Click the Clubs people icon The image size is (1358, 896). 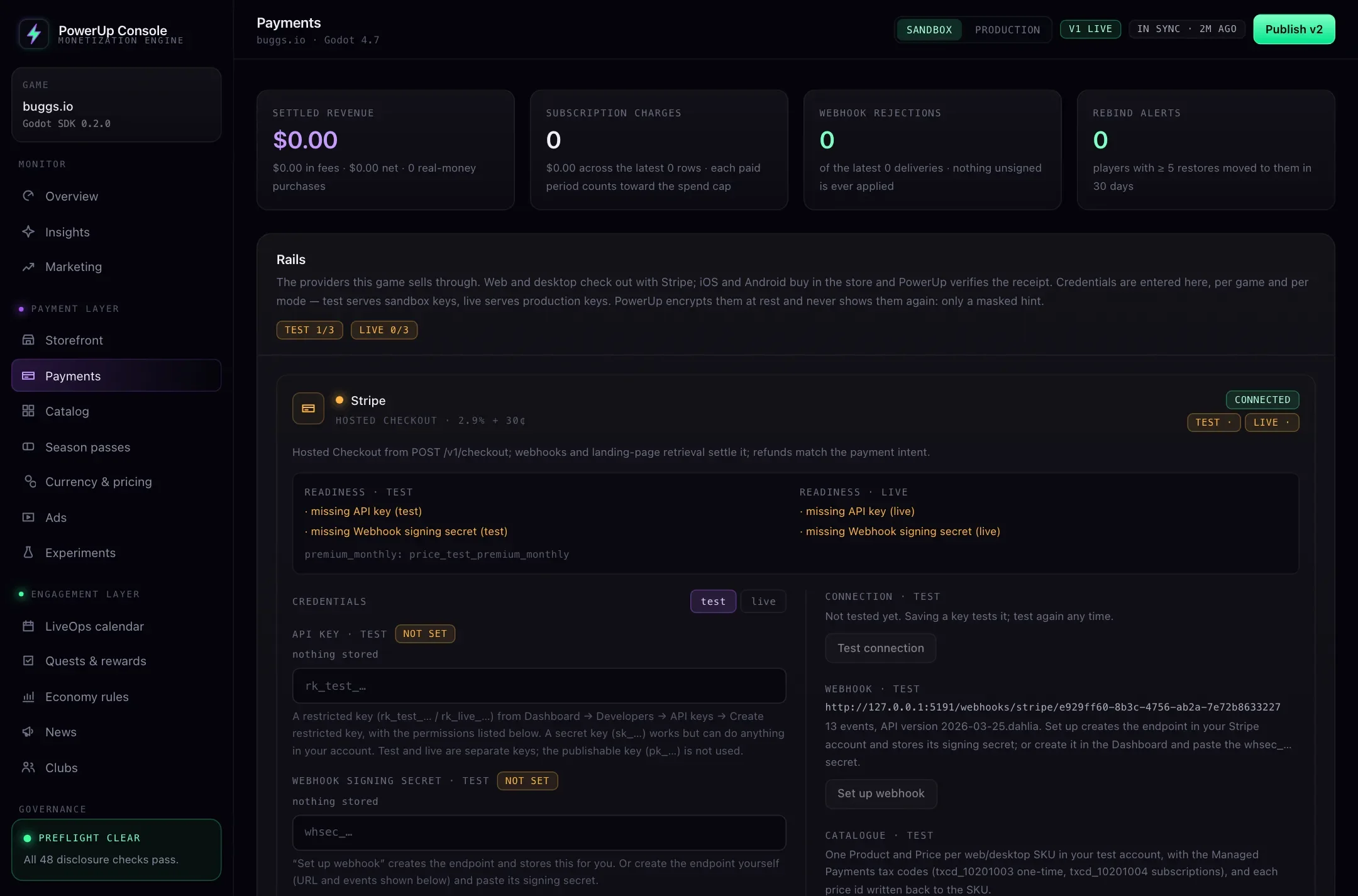point(28,767)
